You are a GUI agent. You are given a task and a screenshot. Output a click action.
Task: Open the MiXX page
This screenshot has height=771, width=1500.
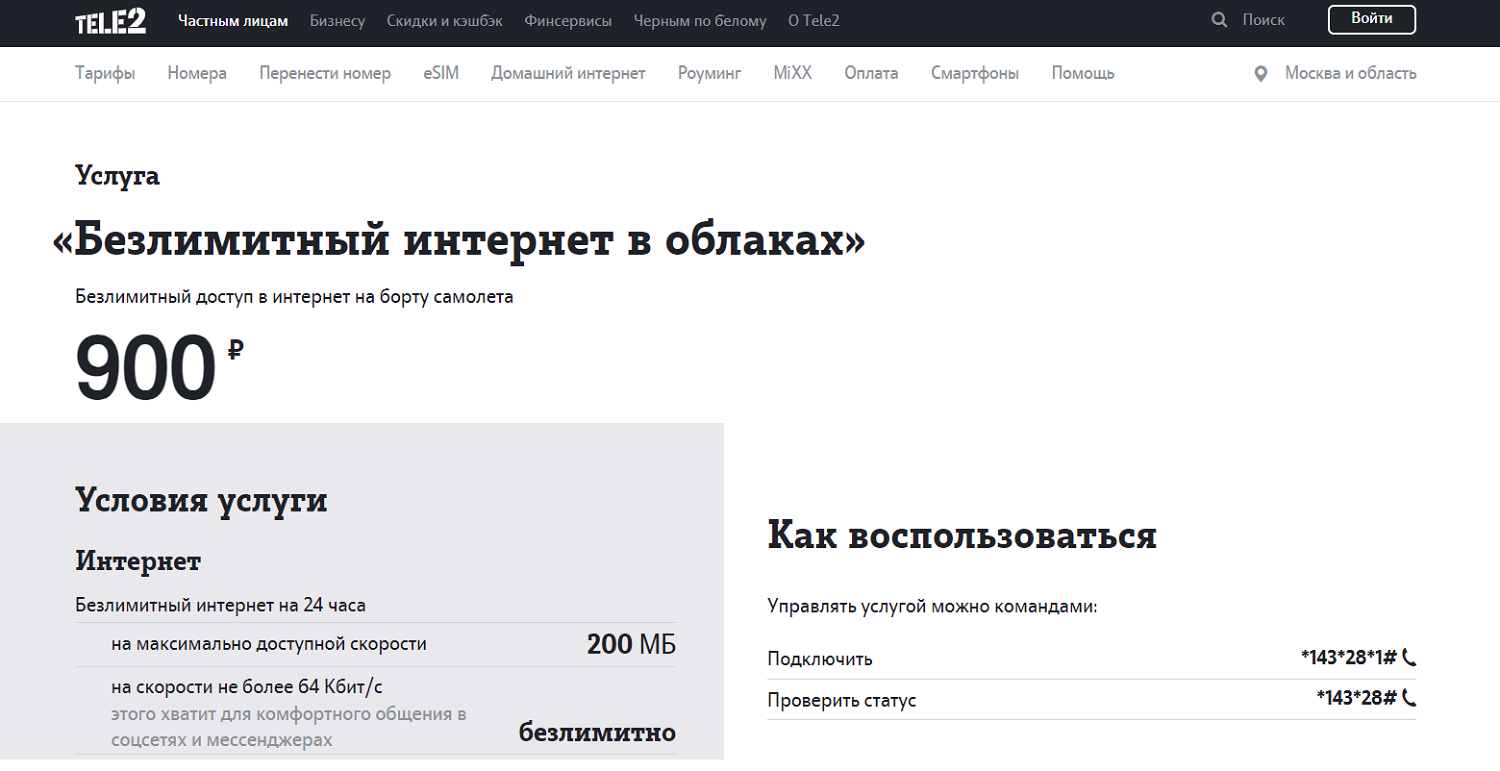793,73
